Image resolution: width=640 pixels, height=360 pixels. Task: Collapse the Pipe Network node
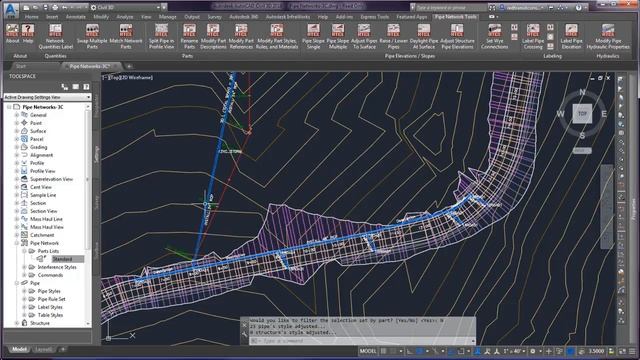[x=17, y=243]
